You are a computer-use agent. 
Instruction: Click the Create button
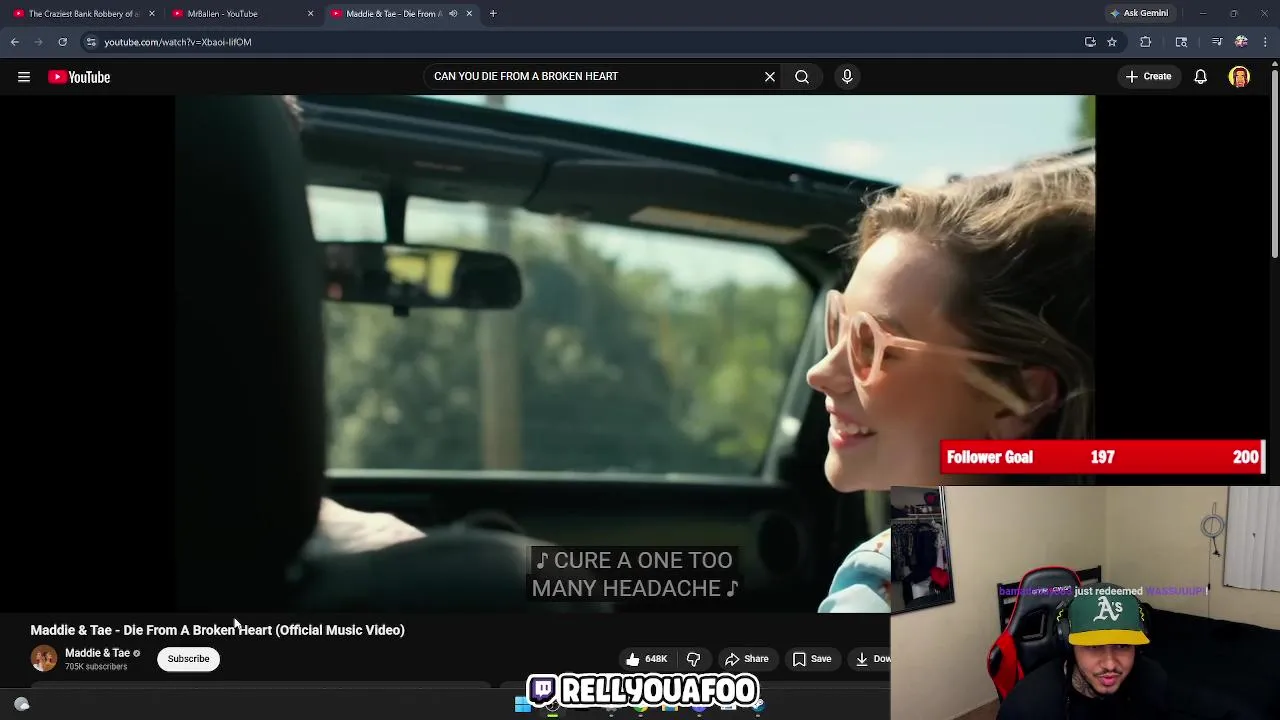tap(1148, 76)
